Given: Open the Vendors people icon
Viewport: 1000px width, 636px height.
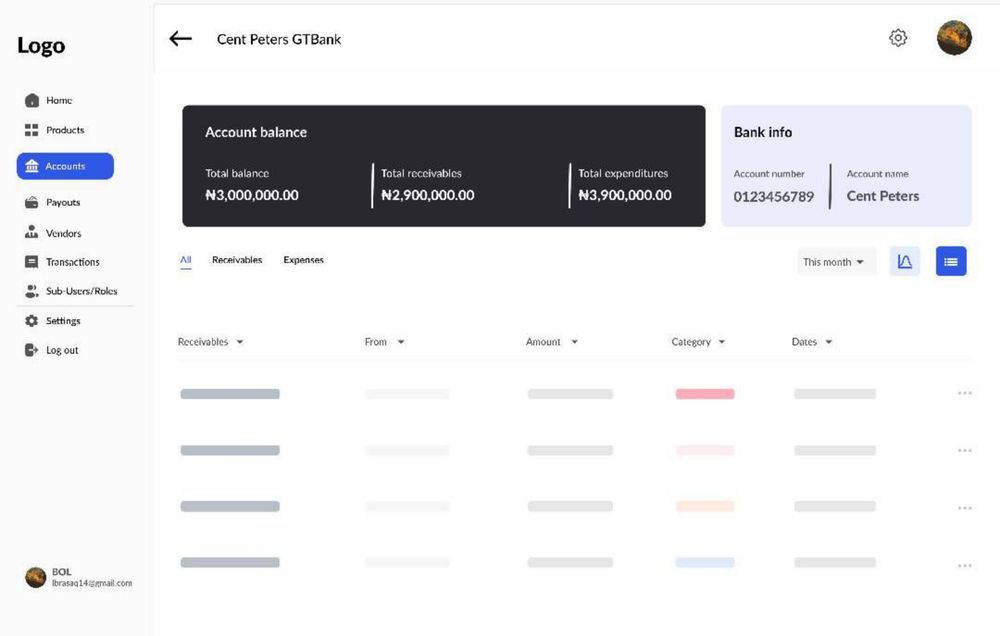Looking at the screenshot, I should click(32, 233).
